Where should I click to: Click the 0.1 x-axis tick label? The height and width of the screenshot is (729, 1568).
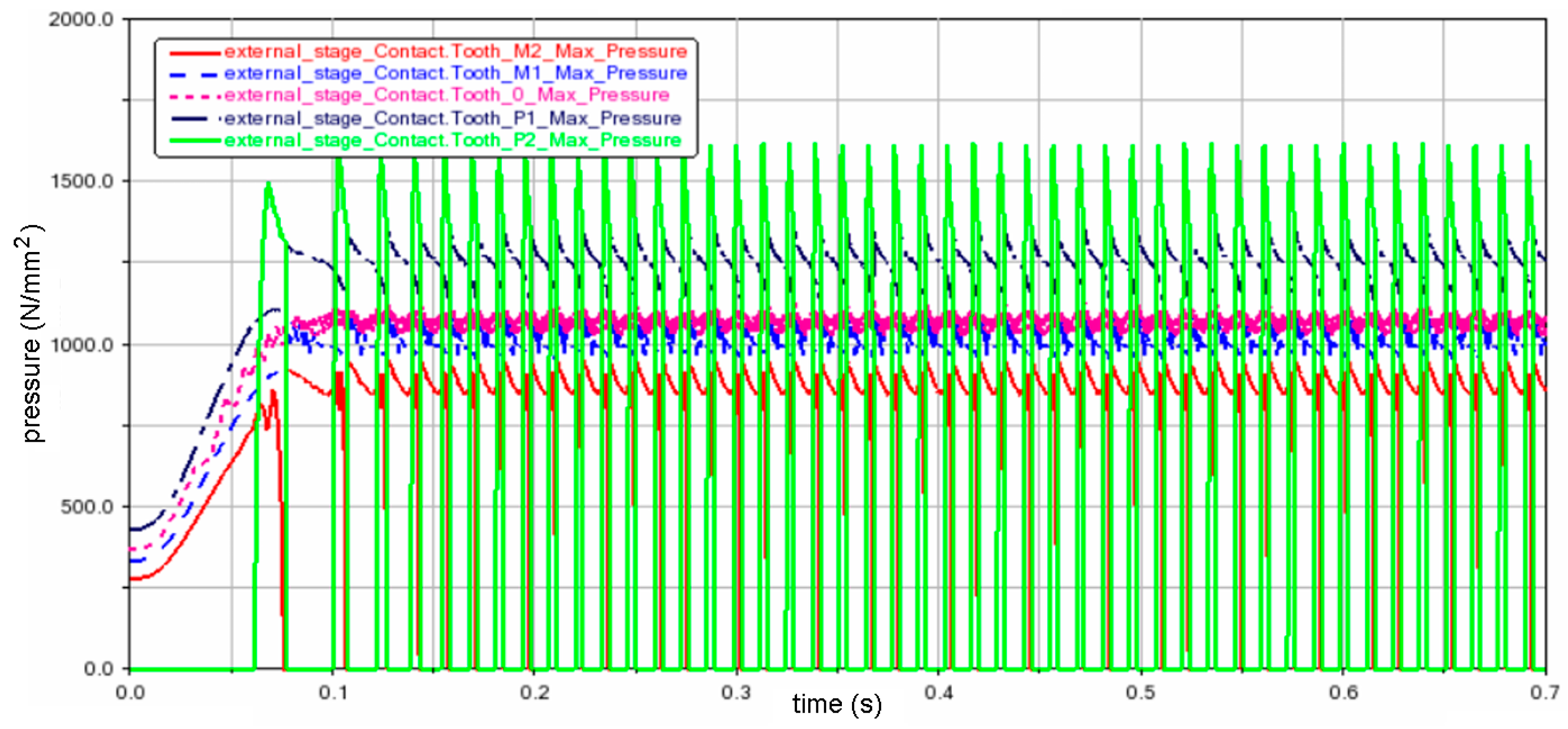coord(332,692)
